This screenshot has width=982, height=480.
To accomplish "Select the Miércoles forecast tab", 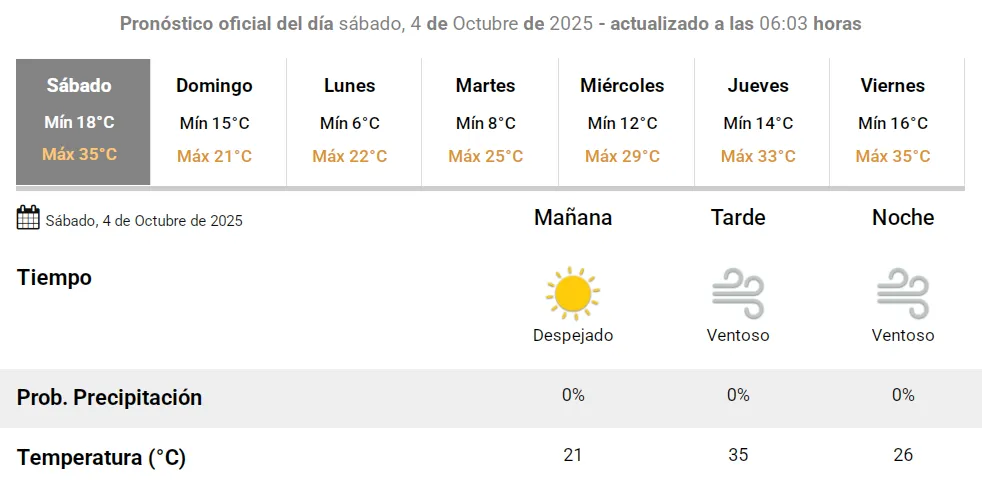I will (622, 121).
